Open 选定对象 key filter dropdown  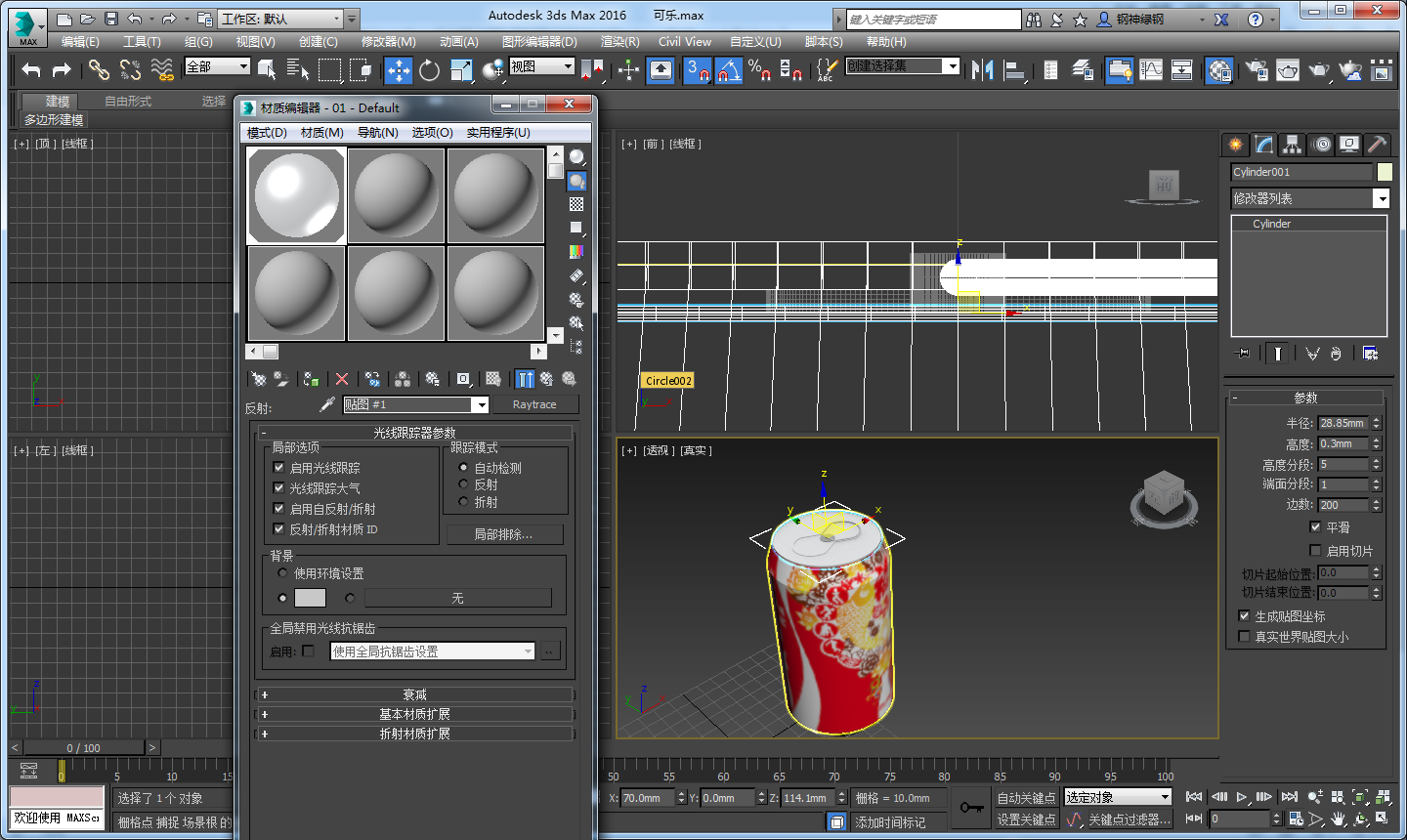(1117, 798)
